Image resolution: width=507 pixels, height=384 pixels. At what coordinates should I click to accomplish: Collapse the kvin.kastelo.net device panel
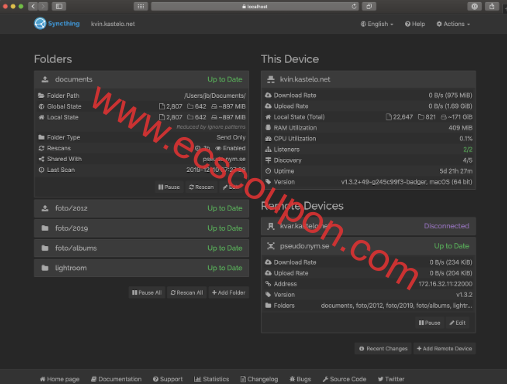coord(368,79)
